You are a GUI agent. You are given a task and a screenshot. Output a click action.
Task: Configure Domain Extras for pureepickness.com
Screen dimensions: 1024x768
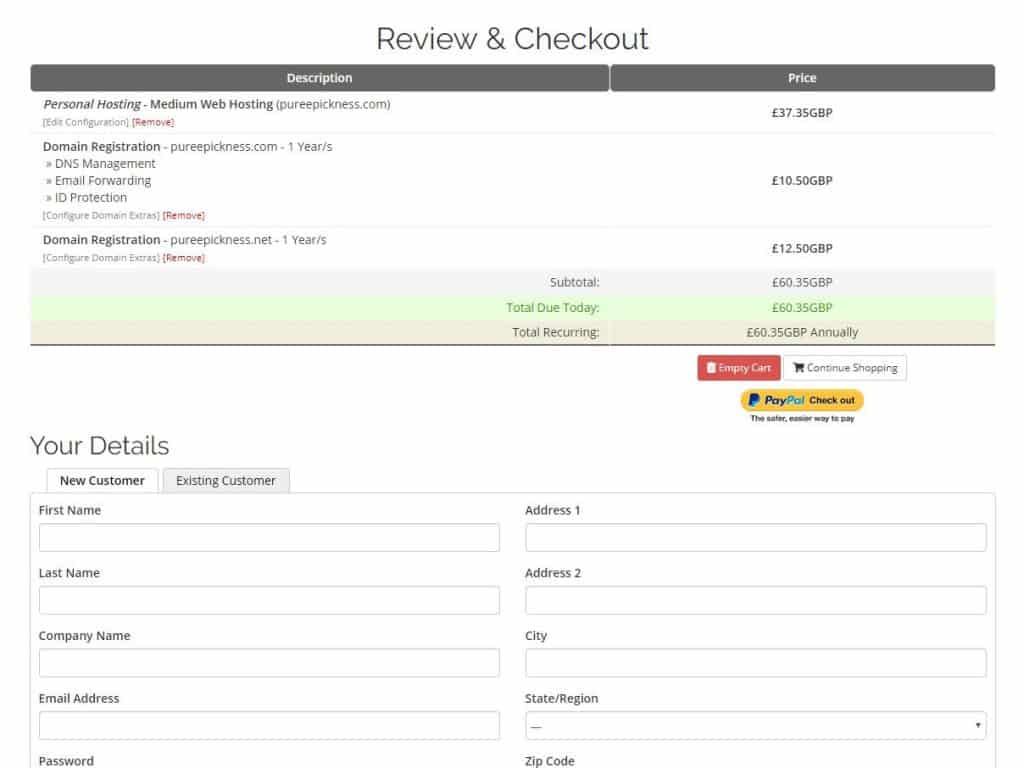[x=101, y=215]
